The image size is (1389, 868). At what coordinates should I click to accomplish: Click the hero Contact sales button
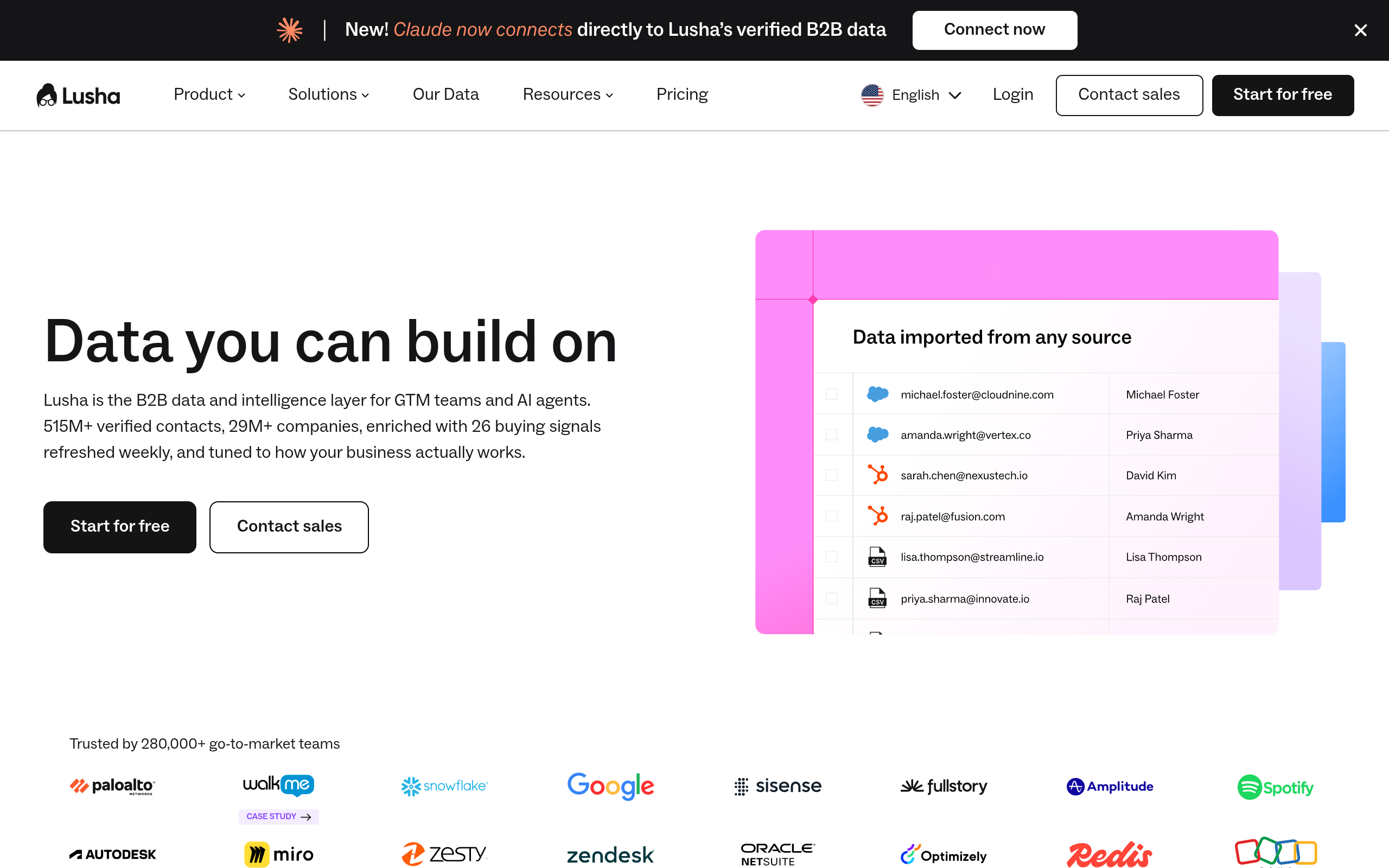[x=289, y=527]
